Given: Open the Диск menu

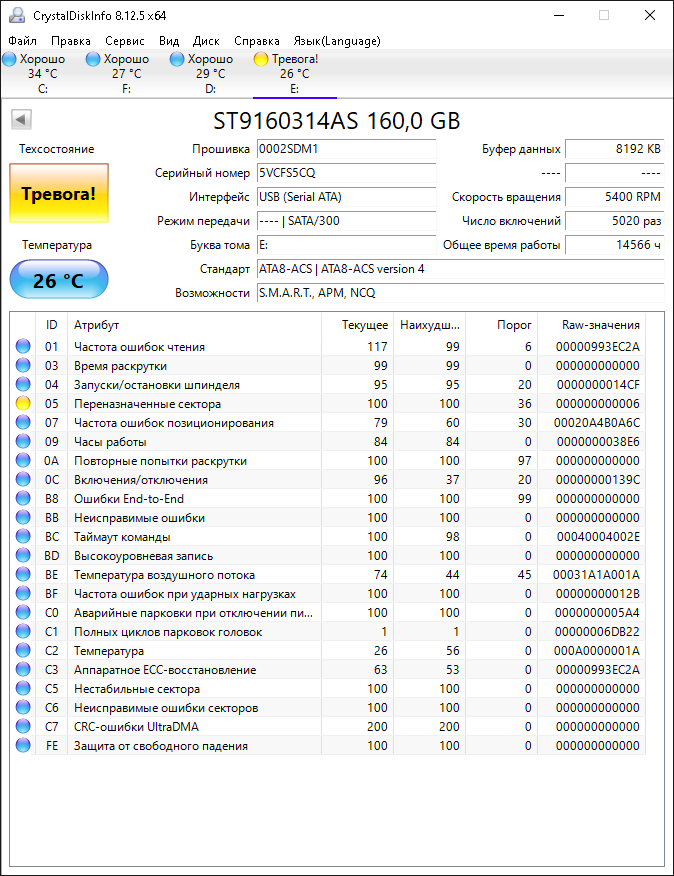Looking at the screenshot, I should tap(206, 41).
